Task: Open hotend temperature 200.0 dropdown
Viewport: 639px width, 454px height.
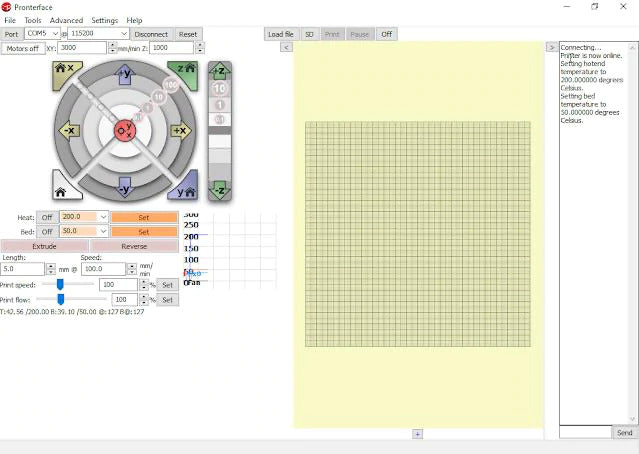Action: click(103, 217)
